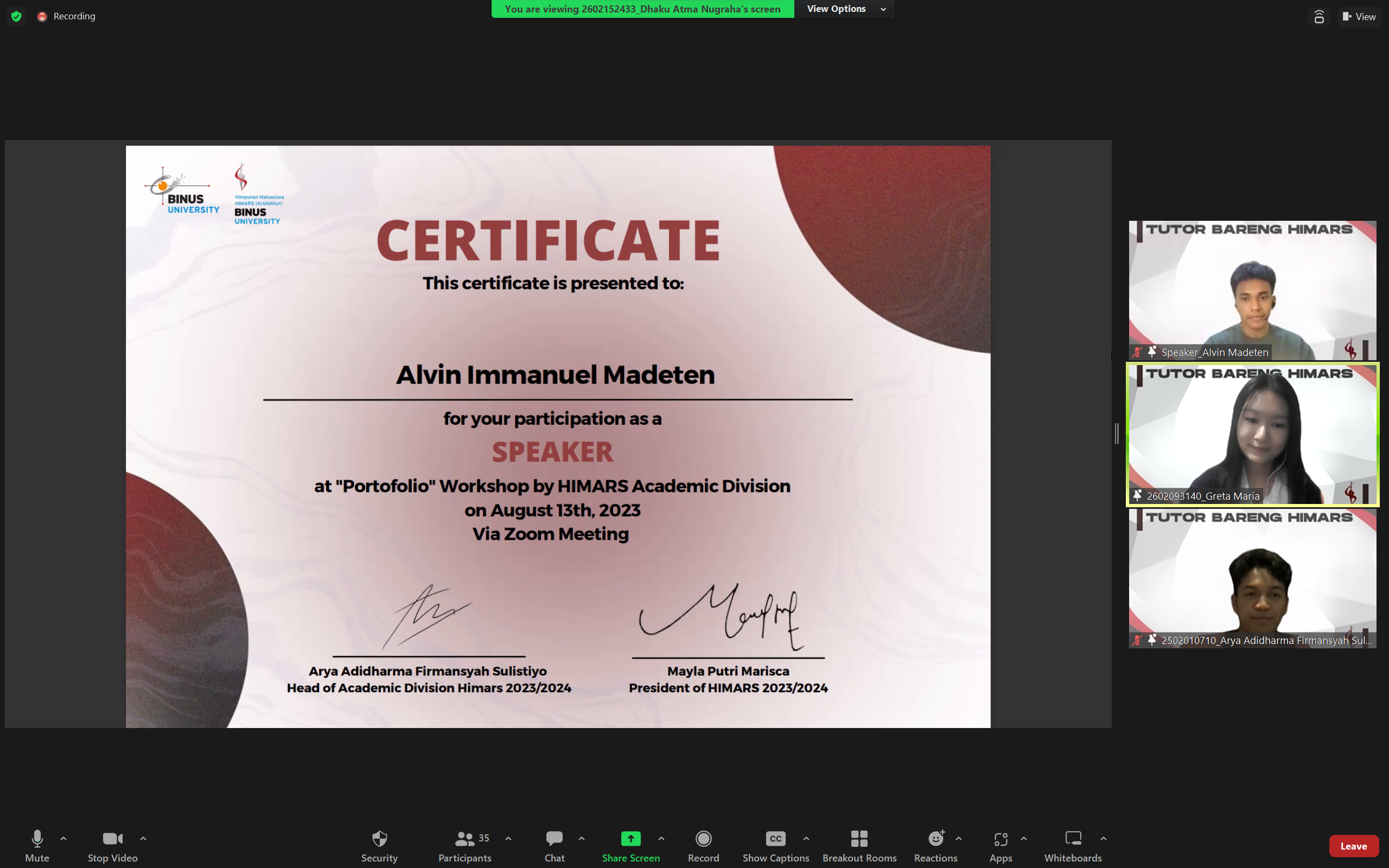Viewport: 1389px width, 868px height.
Task: Click pin icon on Alvin Madeten tile
Action: [x=1152, y=352]
